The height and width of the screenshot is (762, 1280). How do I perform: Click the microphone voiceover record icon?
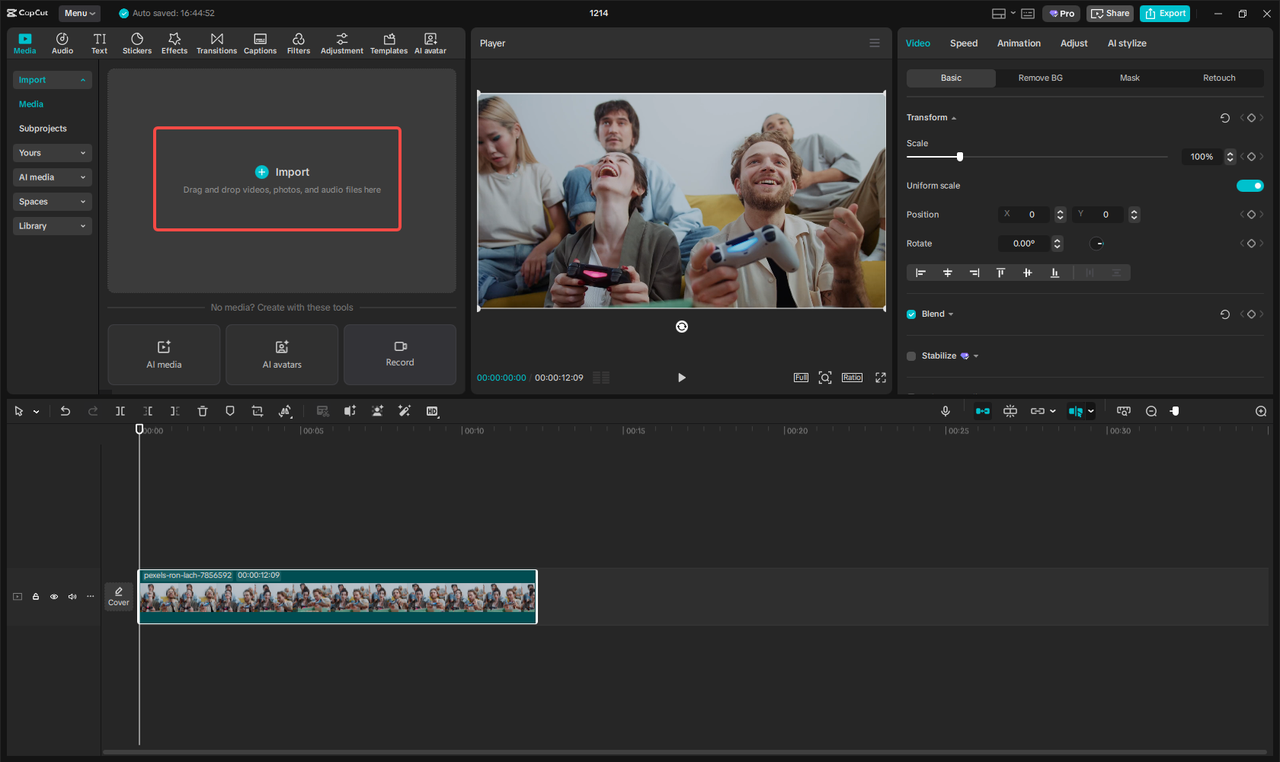(x=945, y=411)
